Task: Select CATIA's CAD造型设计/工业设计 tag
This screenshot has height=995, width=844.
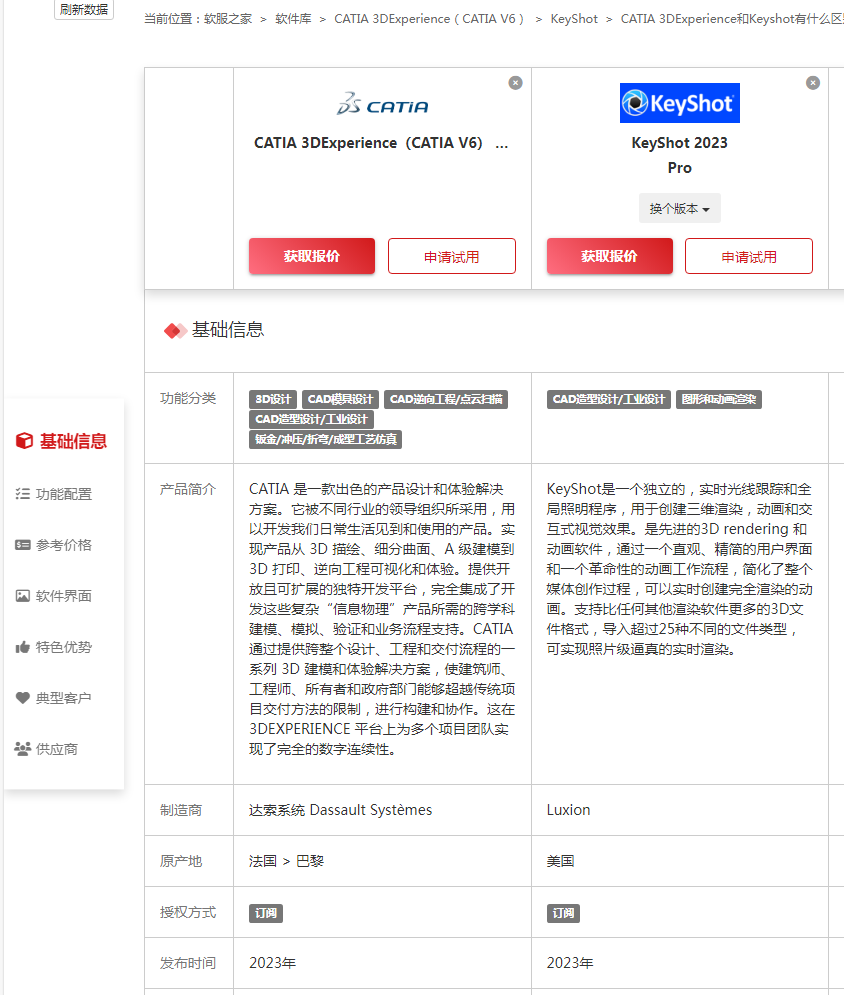Action: click(312, 419)
